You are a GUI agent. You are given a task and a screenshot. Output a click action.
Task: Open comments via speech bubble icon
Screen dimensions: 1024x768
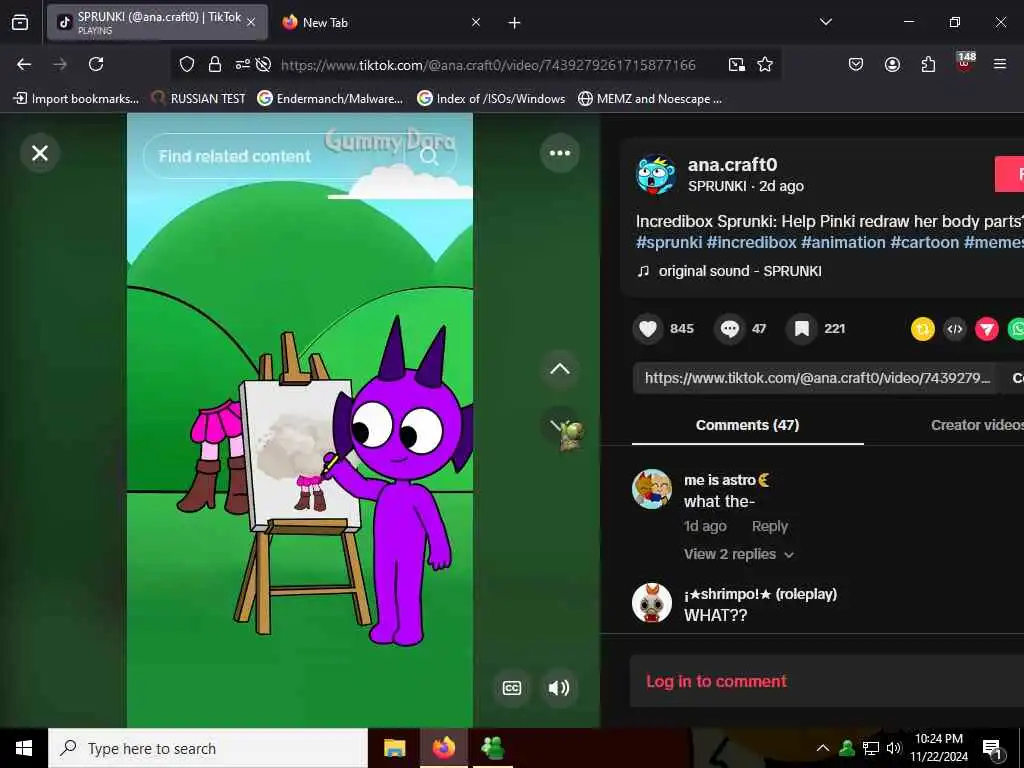click(729, 328)
